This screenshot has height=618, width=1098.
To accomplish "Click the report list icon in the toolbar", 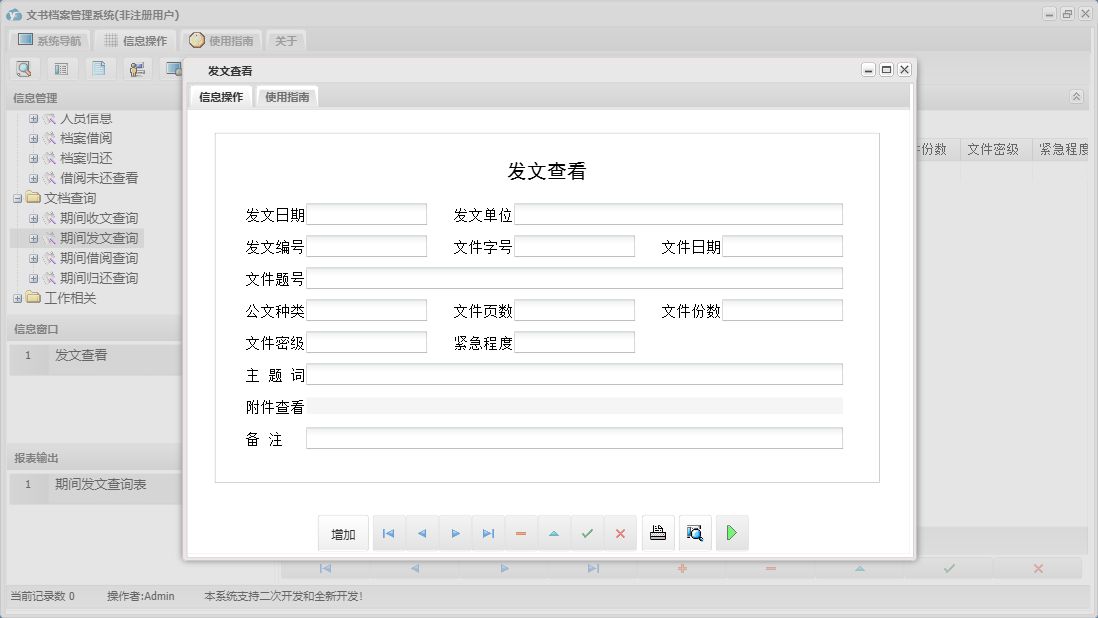I will (x=61, y=68).
